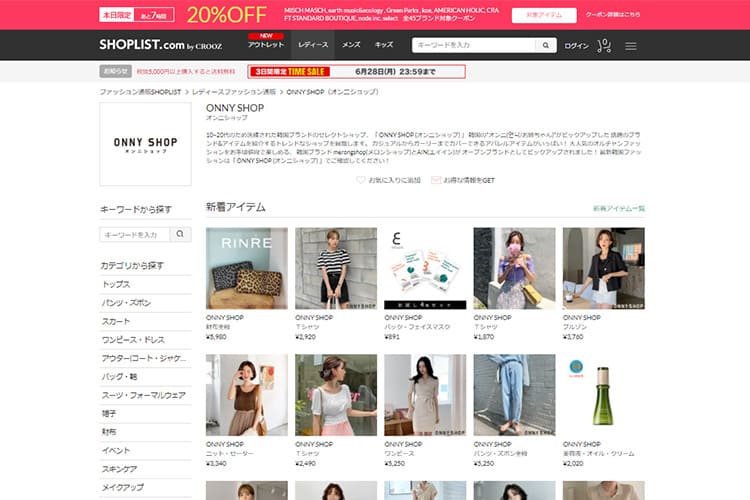Image resolution: width=750 pixels, height=500 pixels.
Task: Click the ¥891 price text
Action: (392, 337)
